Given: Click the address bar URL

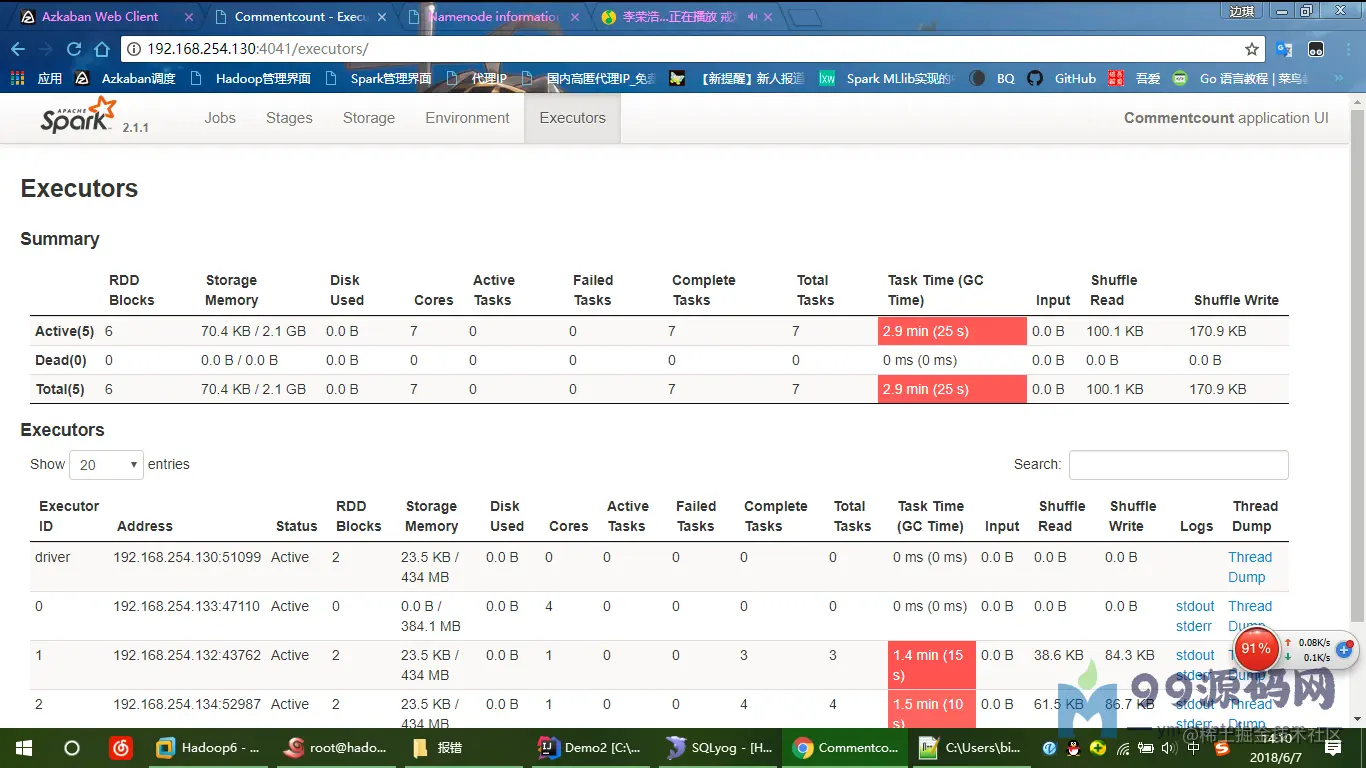Looking at the screenshot, I should pyautogui.click(x=258, y=49).
